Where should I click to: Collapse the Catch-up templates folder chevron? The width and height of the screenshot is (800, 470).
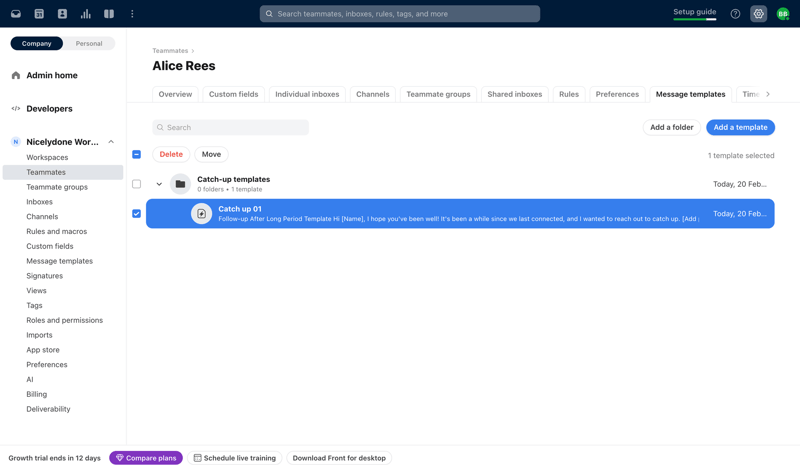(x=159, y=184)
